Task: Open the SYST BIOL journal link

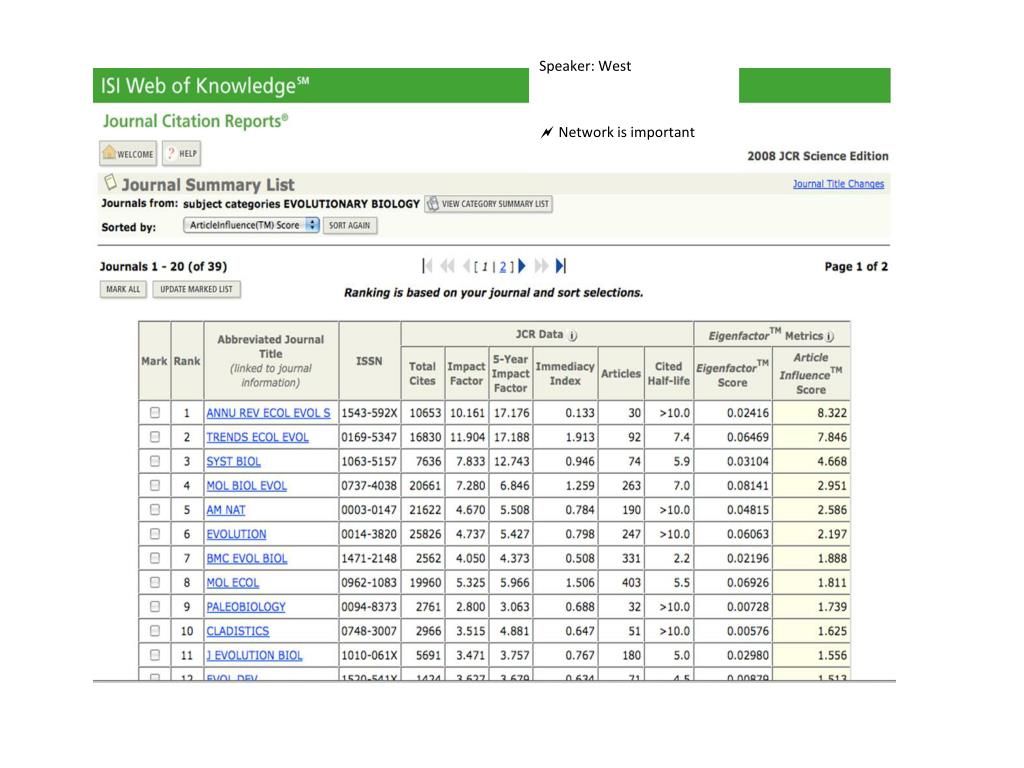Action: 233,462
